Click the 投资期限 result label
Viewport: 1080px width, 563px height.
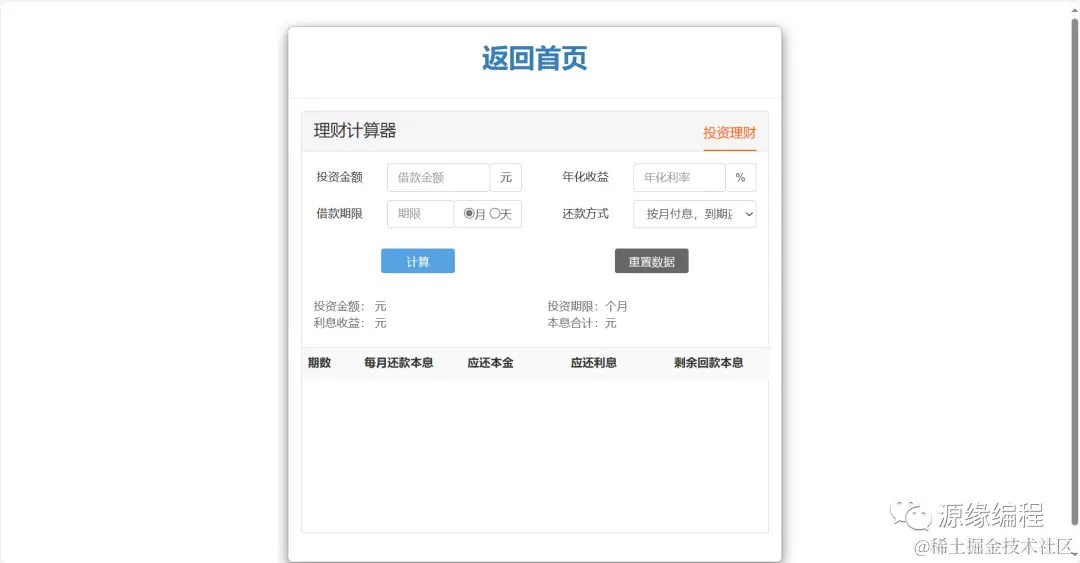click(573, 306)
